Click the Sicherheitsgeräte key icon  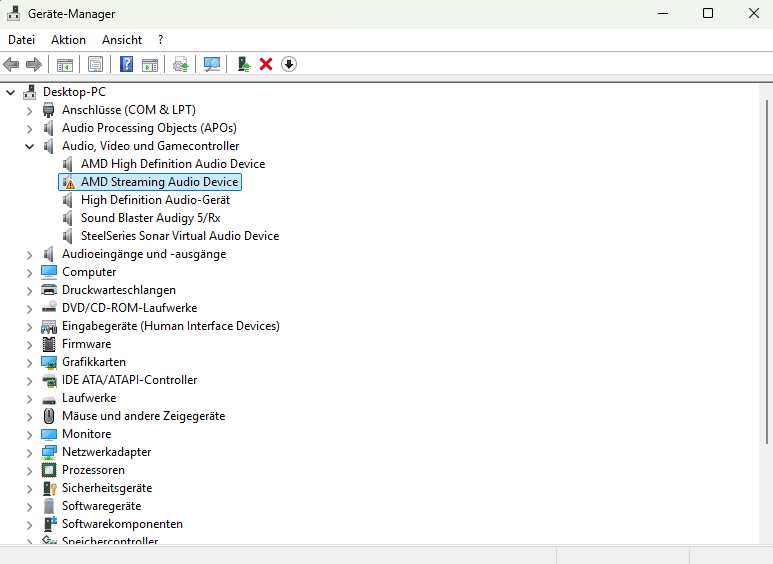(49, 488)
